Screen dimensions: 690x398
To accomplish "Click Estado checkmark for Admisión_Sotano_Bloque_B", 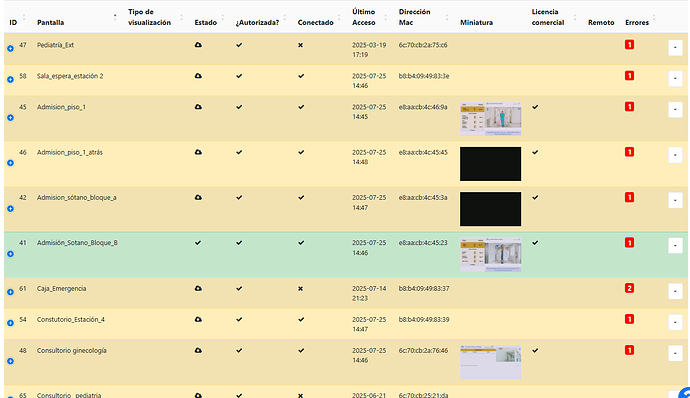I will point(198,243).
